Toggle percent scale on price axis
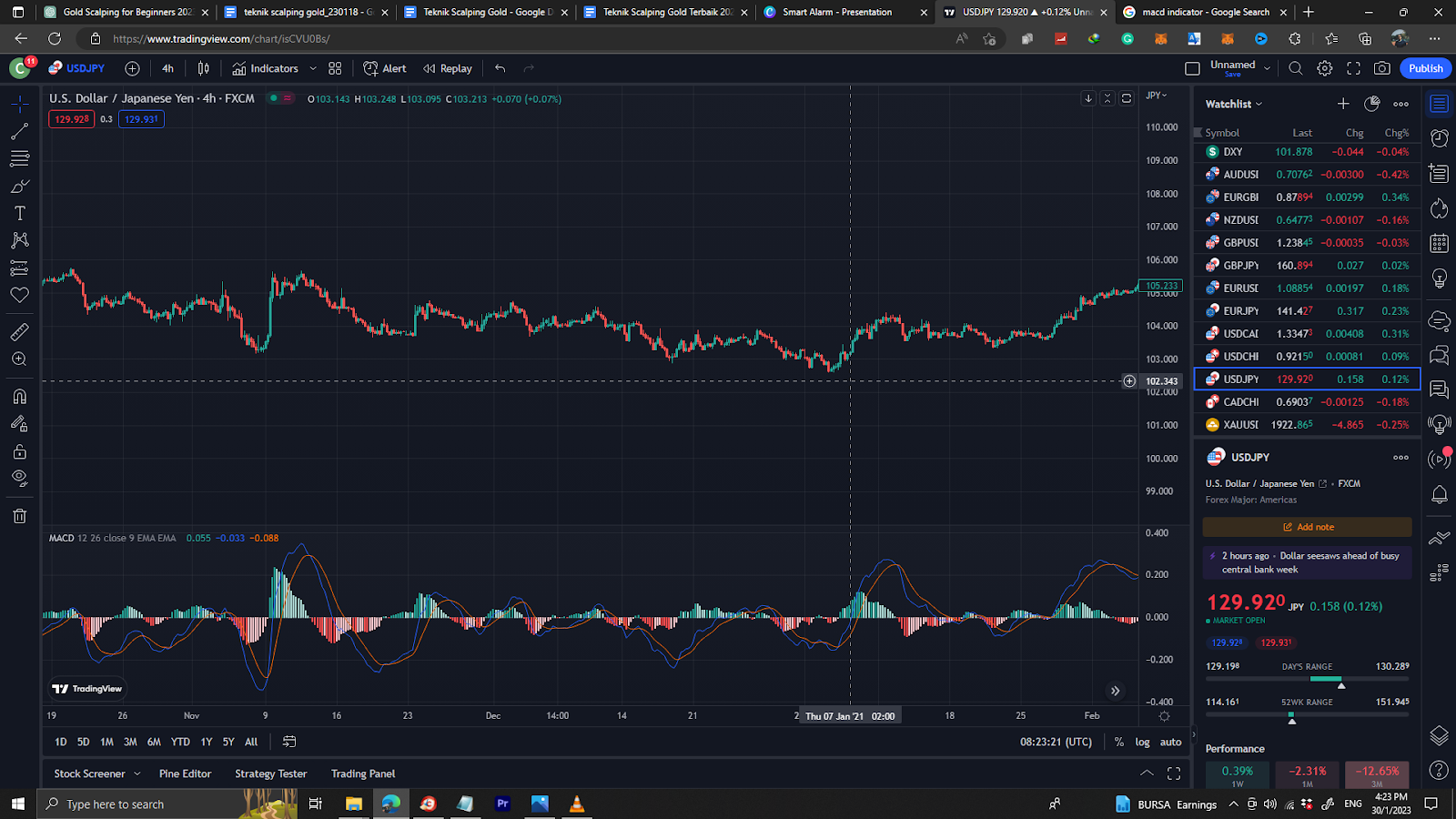The height and width of the screenshot is (819, 1456). [x=1119, y=742]
